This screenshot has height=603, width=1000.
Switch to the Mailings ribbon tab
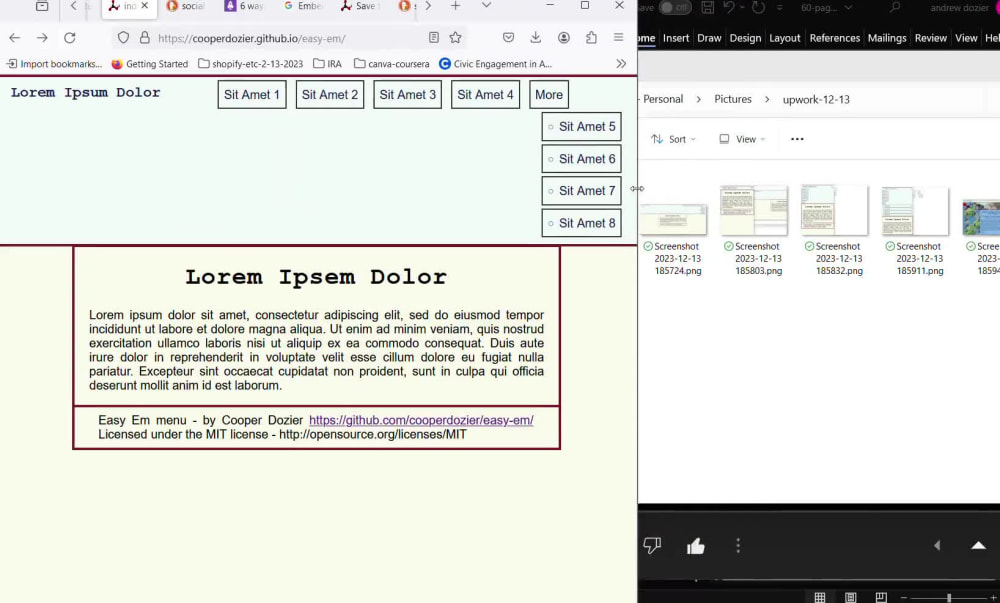coord(886,38)
